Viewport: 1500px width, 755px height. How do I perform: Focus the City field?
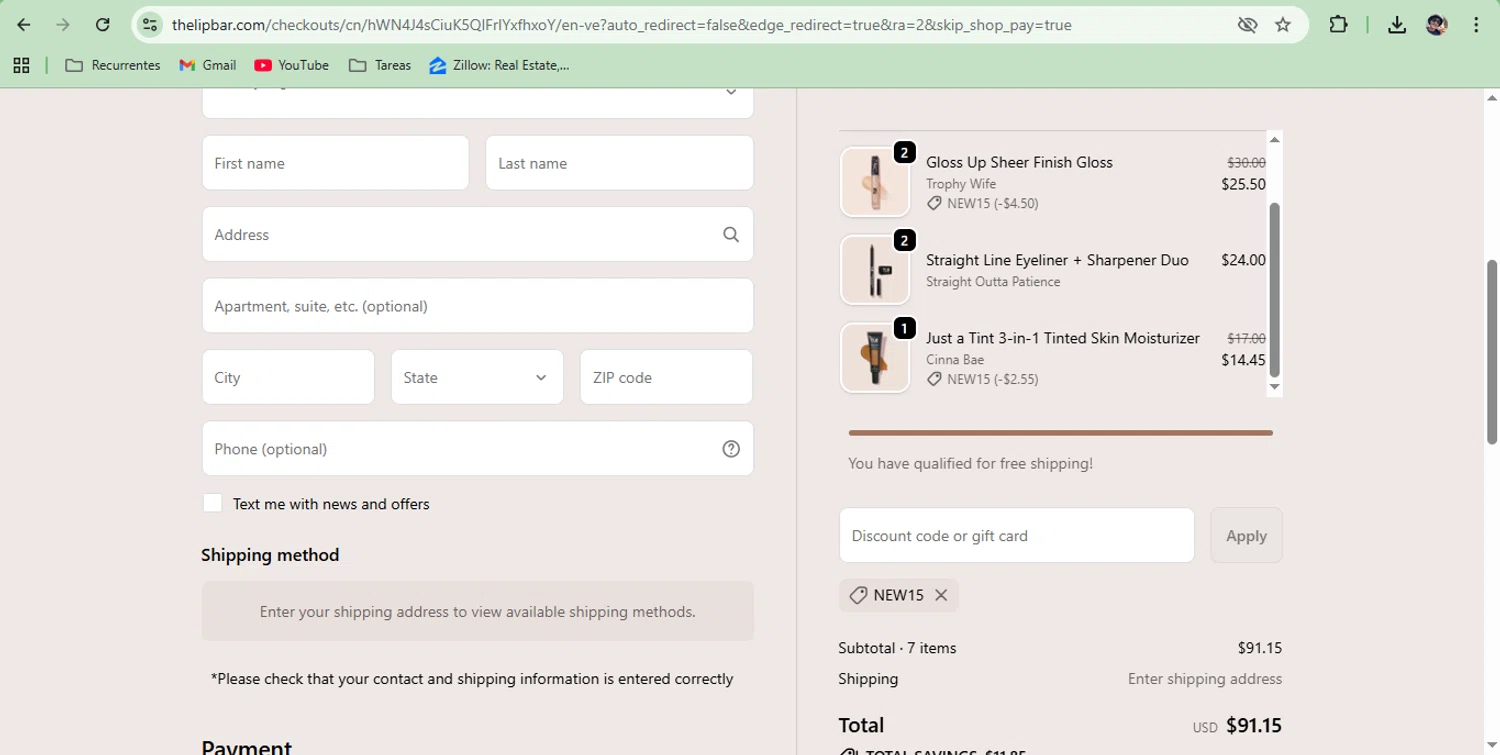tap(288, 377)
